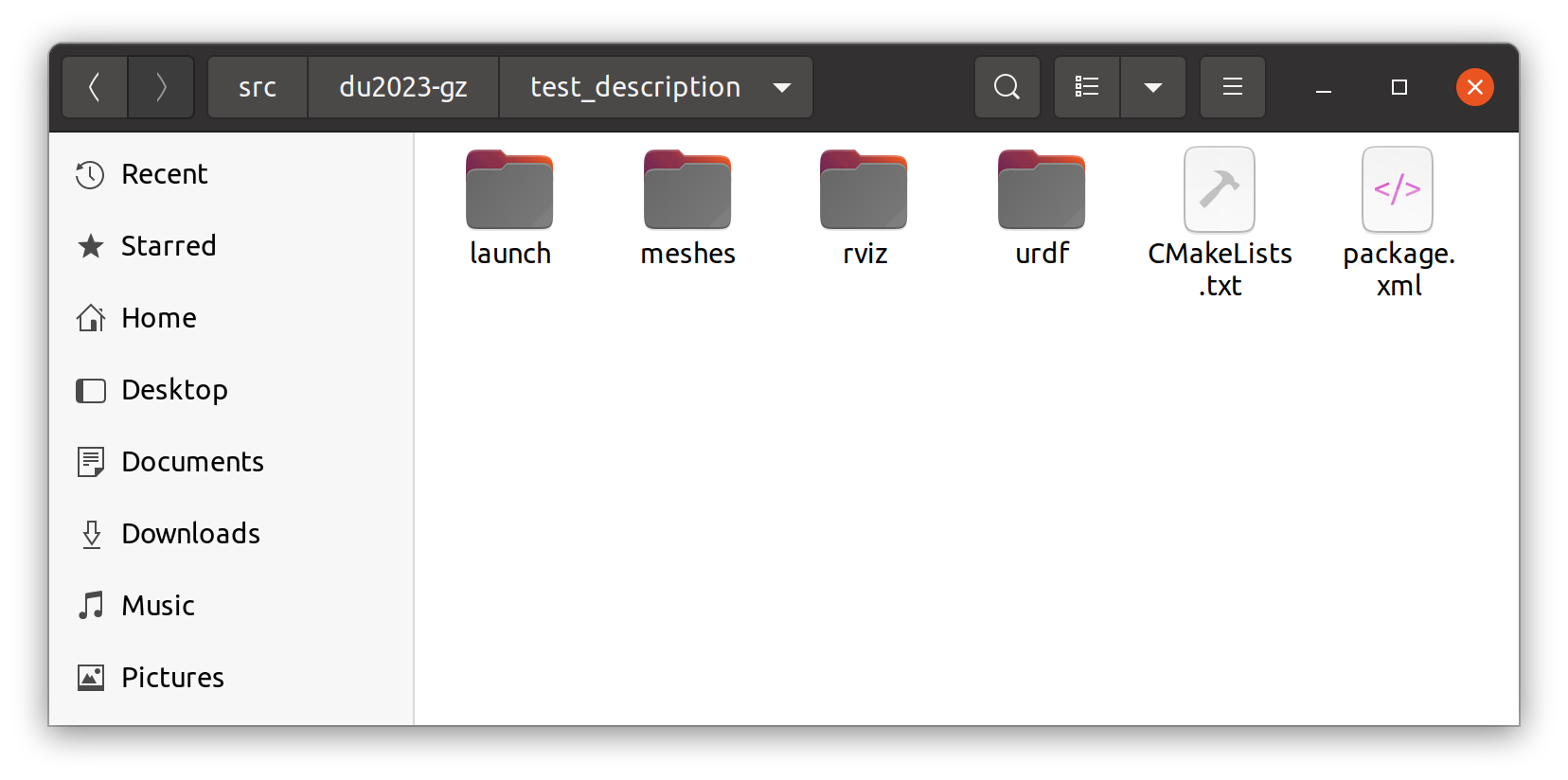Go back with the left arrow button
This screenshot has width=1568, height=780.
pos(95,87)
